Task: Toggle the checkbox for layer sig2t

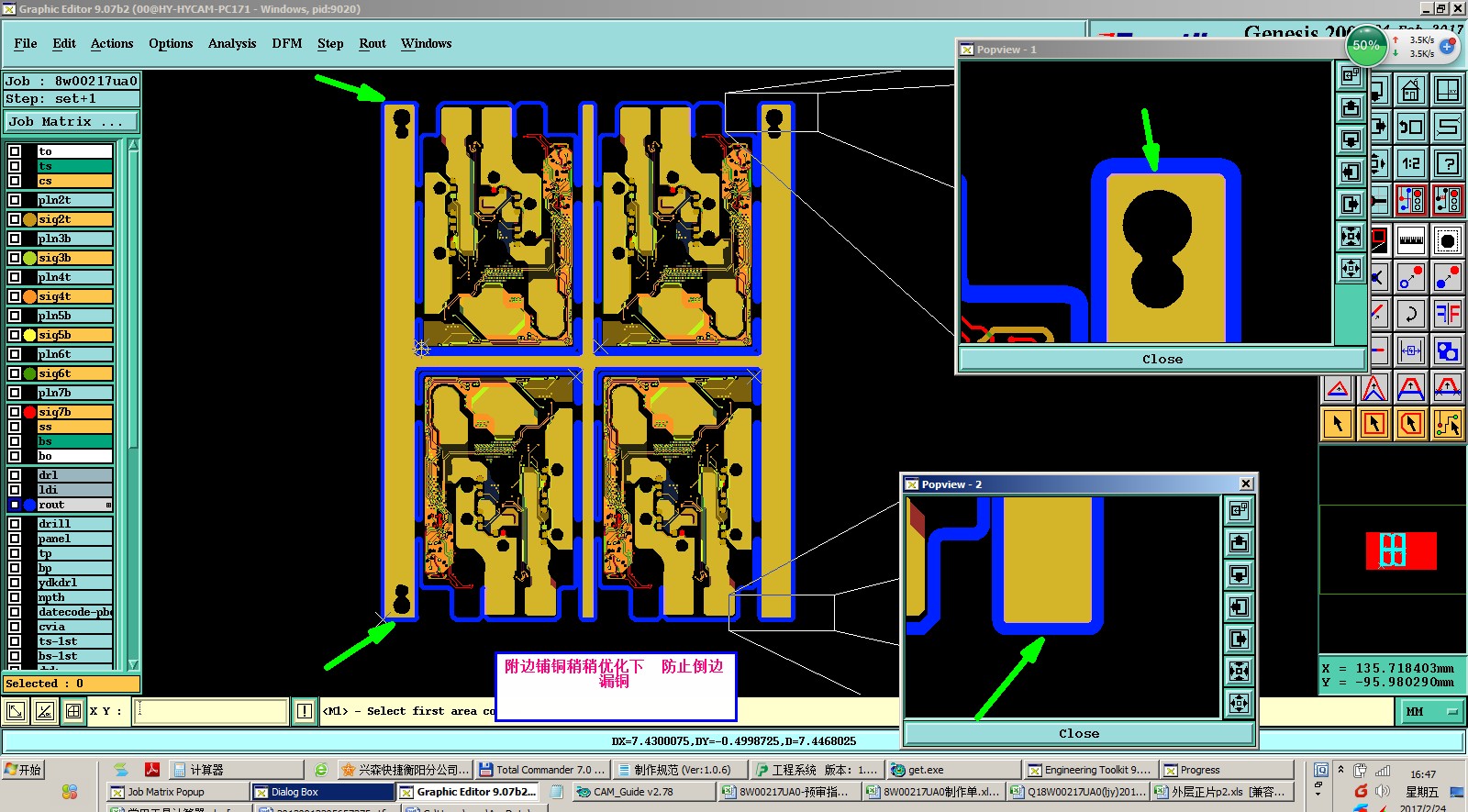Action: coord(15,219)
